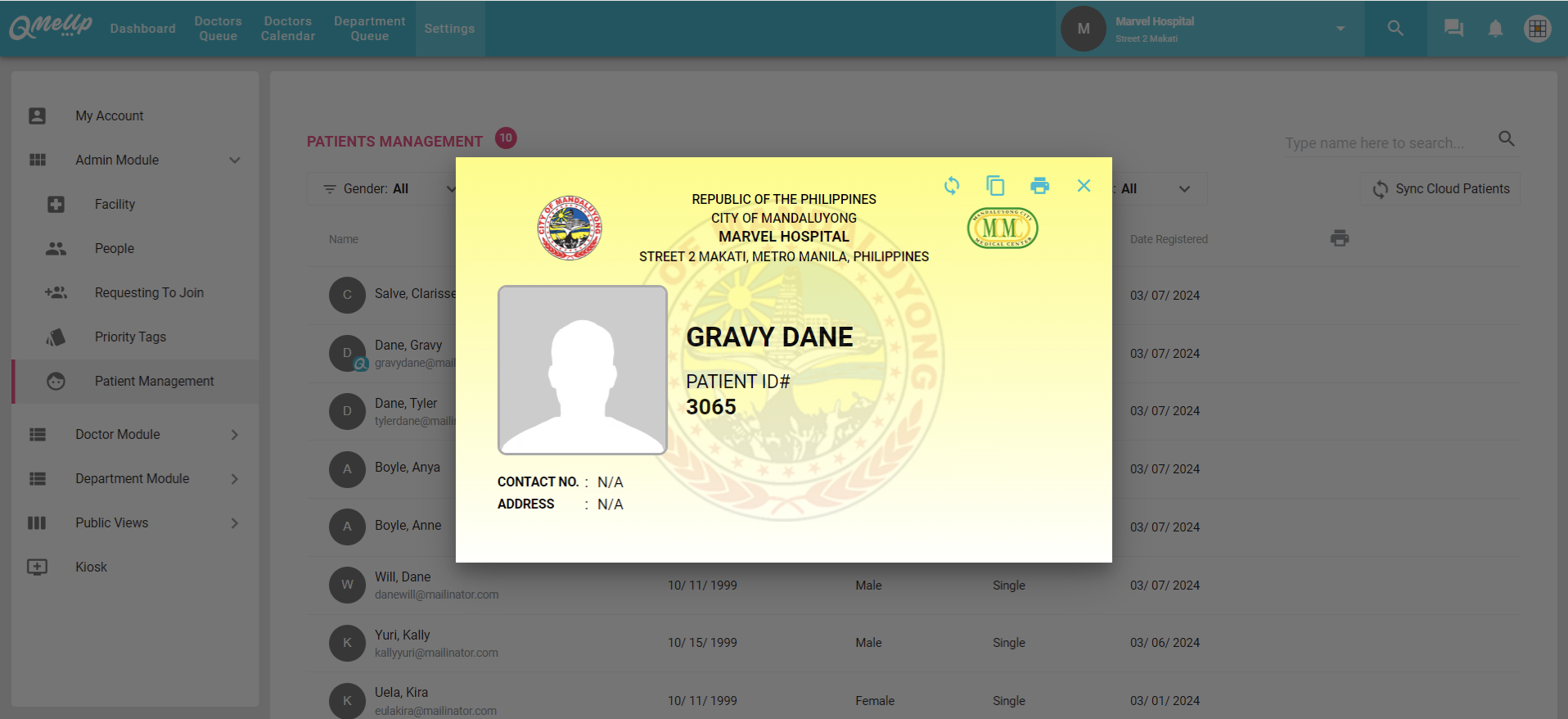This screenshot has width=1568, height=719.
Task: Expand the Doctor Module menu
Action: pyautogui.click(x=235, y=435)
